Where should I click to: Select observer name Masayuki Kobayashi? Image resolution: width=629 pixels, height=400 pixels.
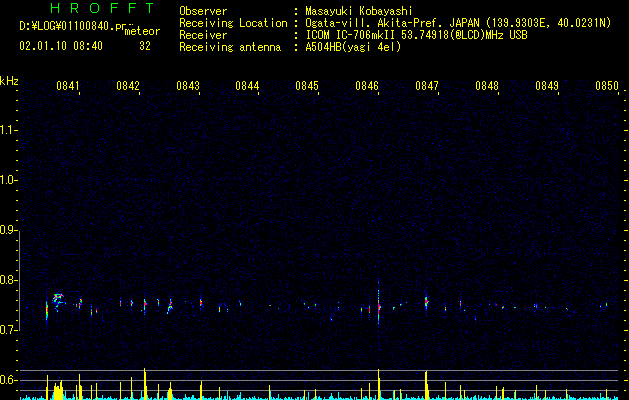coord(358,11)
